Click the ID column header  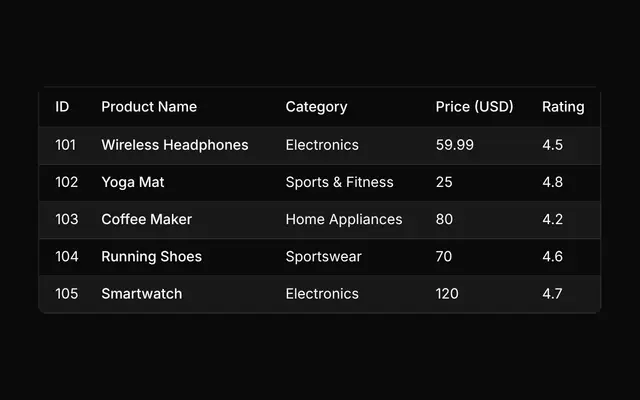[x=62, y=107]
